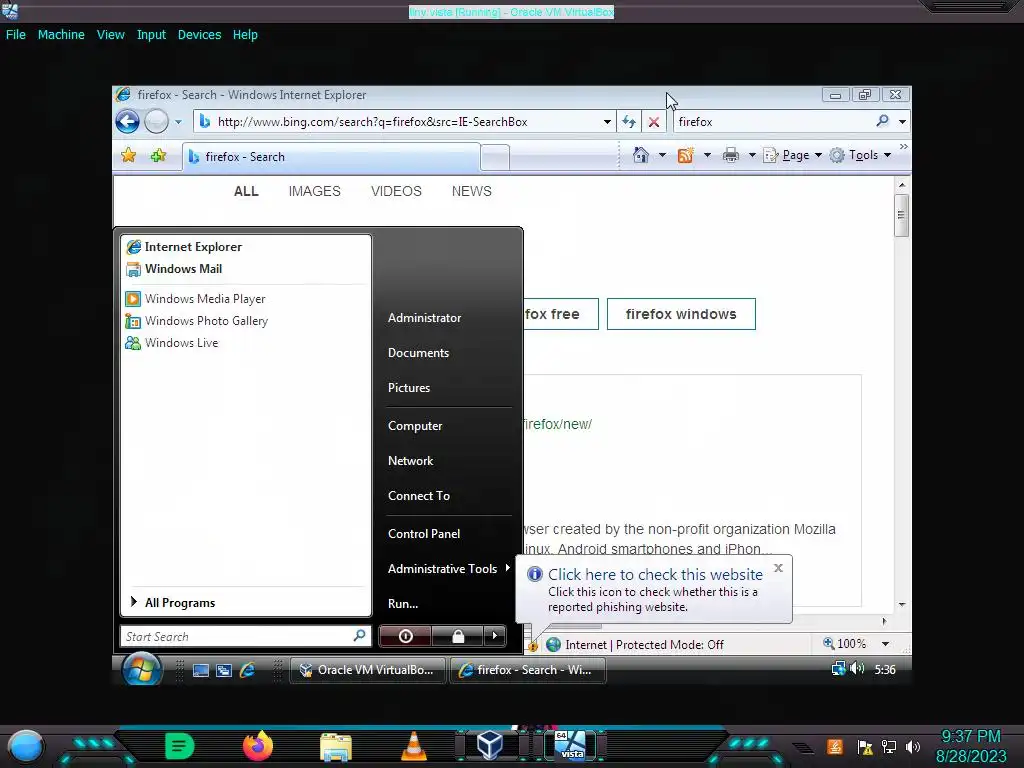Click the Print icon
The image size is (1024, 768).
pyautogui.click(x=731, y=155)
